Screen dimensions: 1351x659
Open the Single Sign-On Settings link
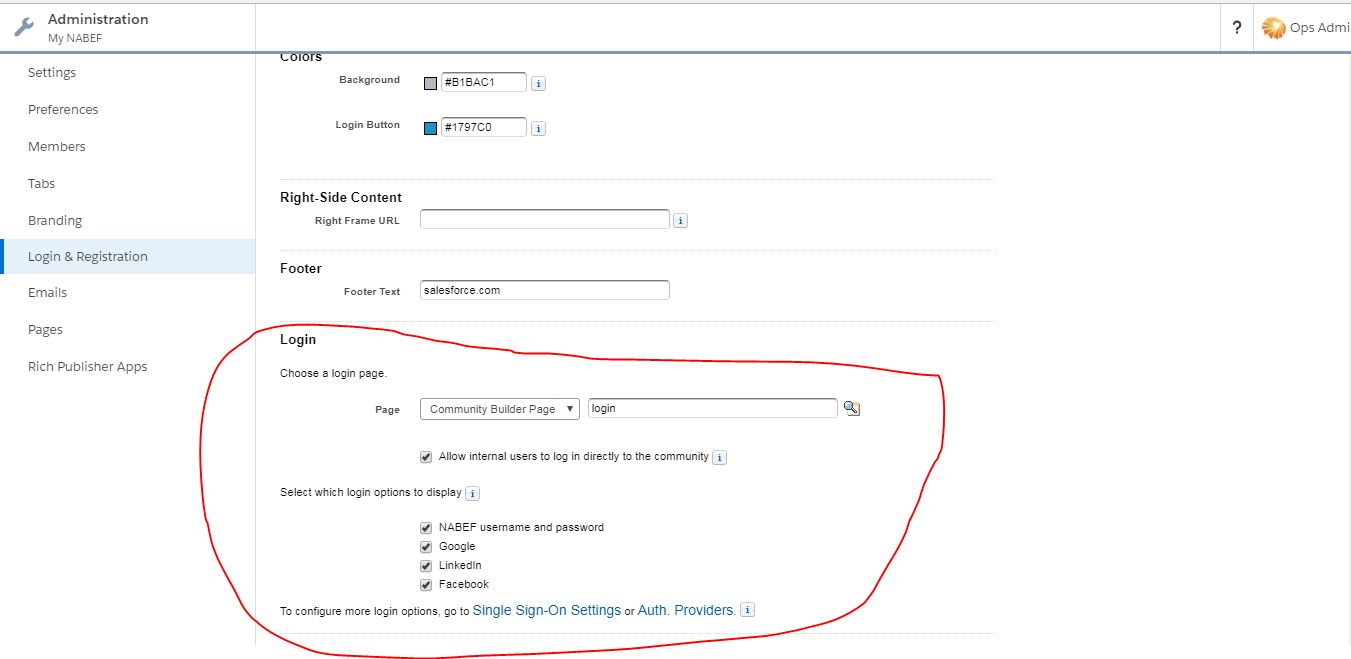pyautogui.click(x=546, y=610)
